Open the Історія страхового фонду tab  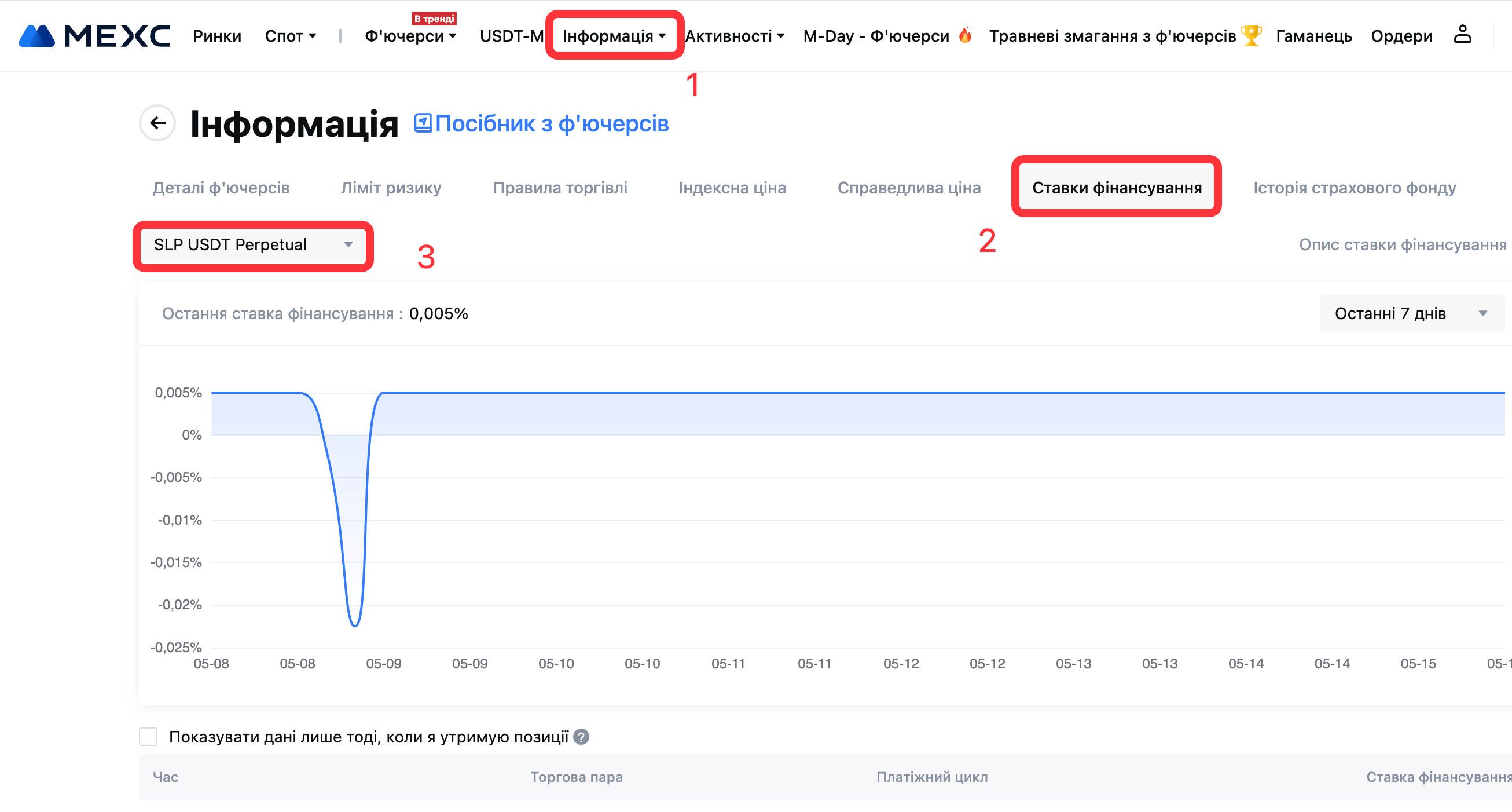click(1354, 188)
